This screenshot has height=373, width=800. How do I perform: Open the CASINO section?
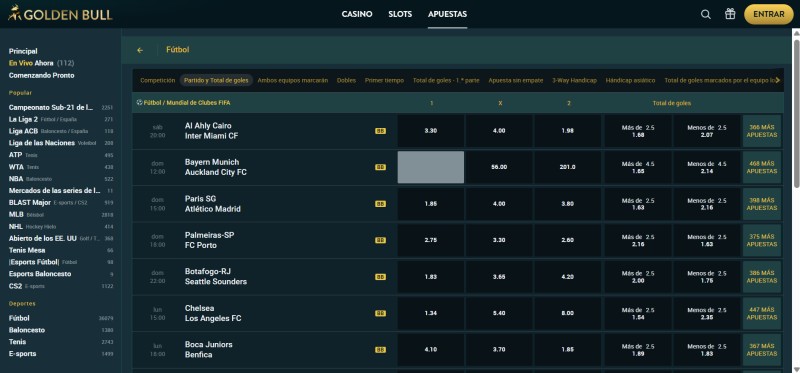pos(357,14)
